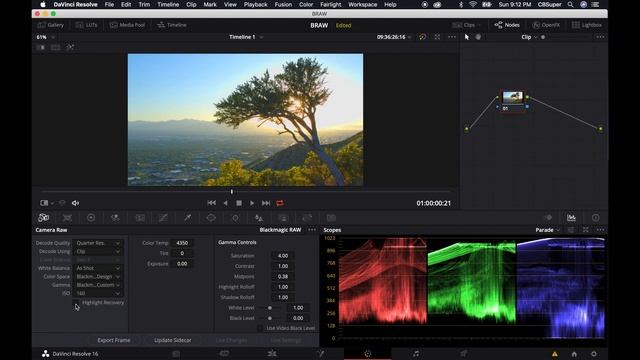Switch to the Media page icon
640x360 pixels.
(x=176, y=353)
